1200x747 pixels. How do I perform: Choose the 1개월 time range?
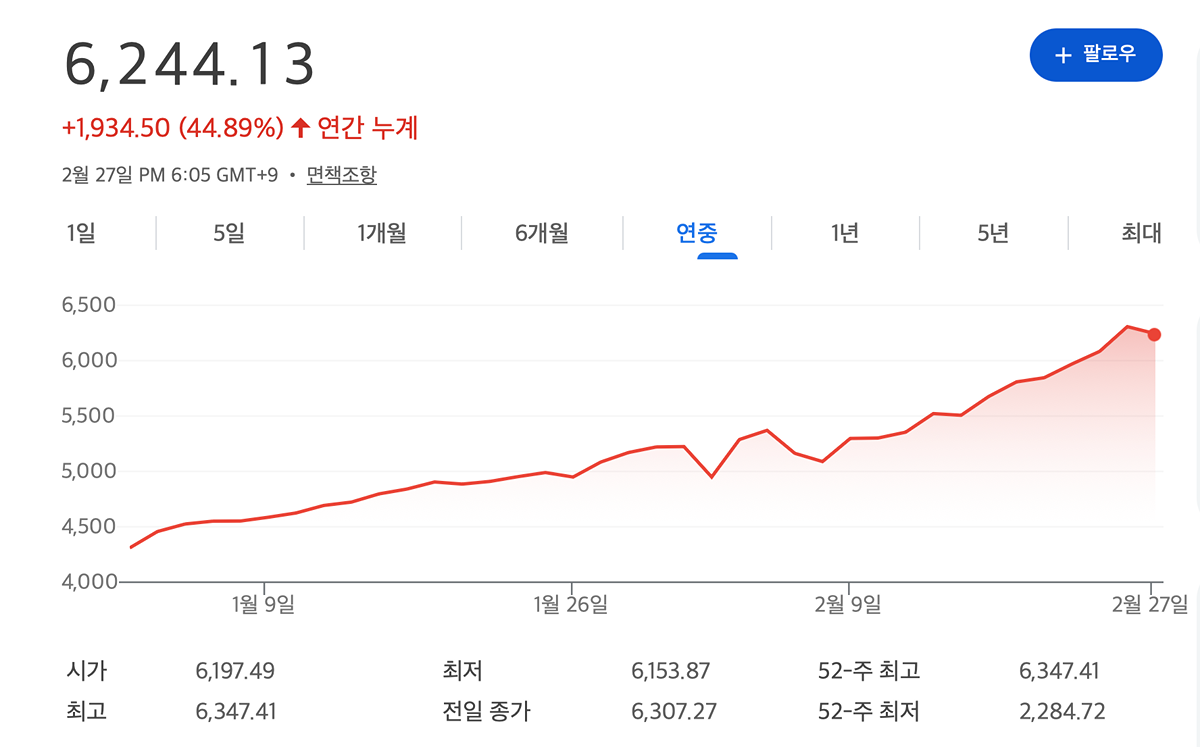[x=382, y=234]
